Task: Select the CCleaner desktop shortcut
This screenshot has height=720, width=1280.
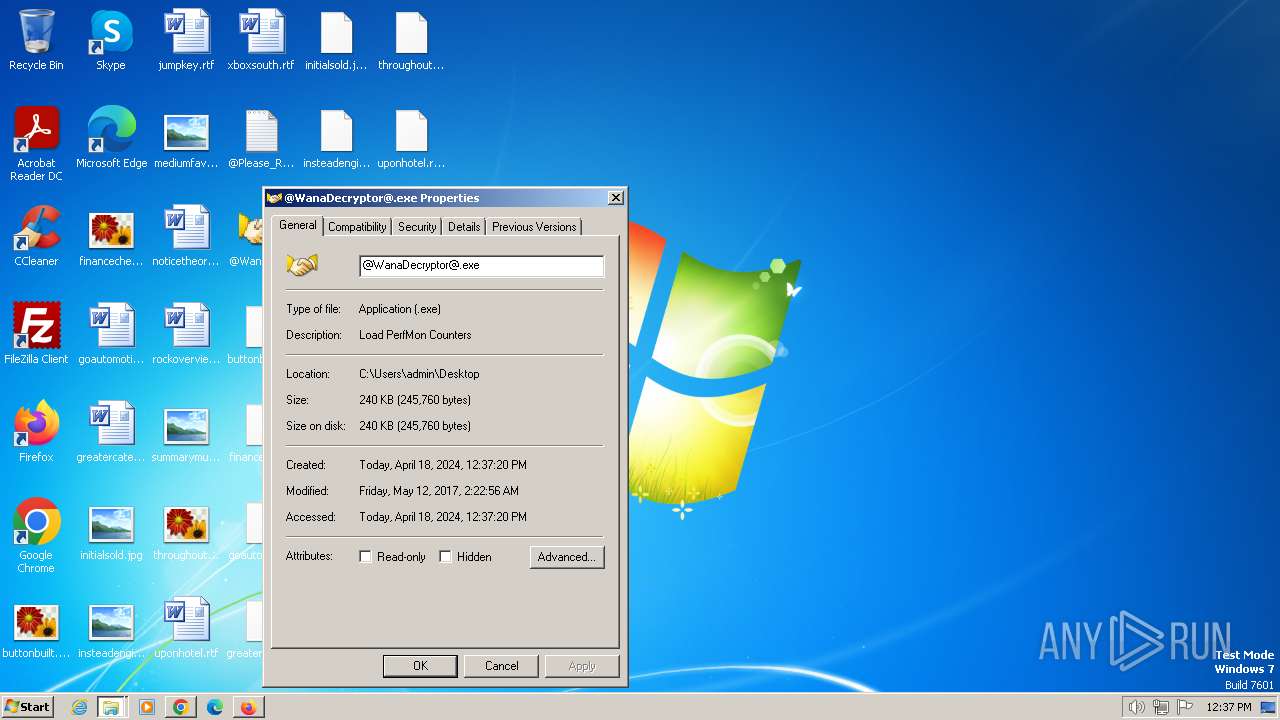Action: click(x=36, y=236)
